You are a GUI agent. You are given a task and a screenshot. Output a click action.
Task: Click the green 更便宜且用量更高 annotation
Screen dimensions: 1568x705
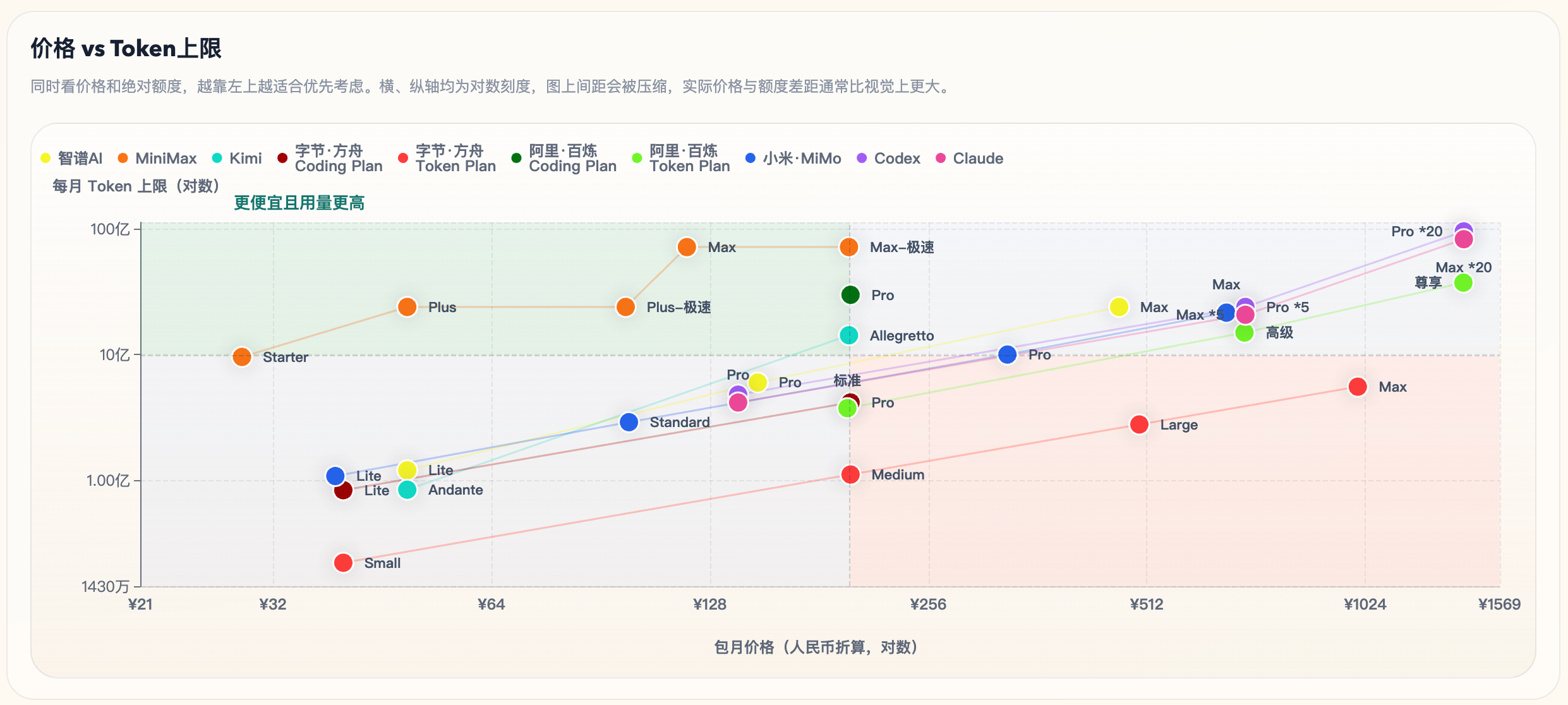pyautogui.click(x=299, y=203)
